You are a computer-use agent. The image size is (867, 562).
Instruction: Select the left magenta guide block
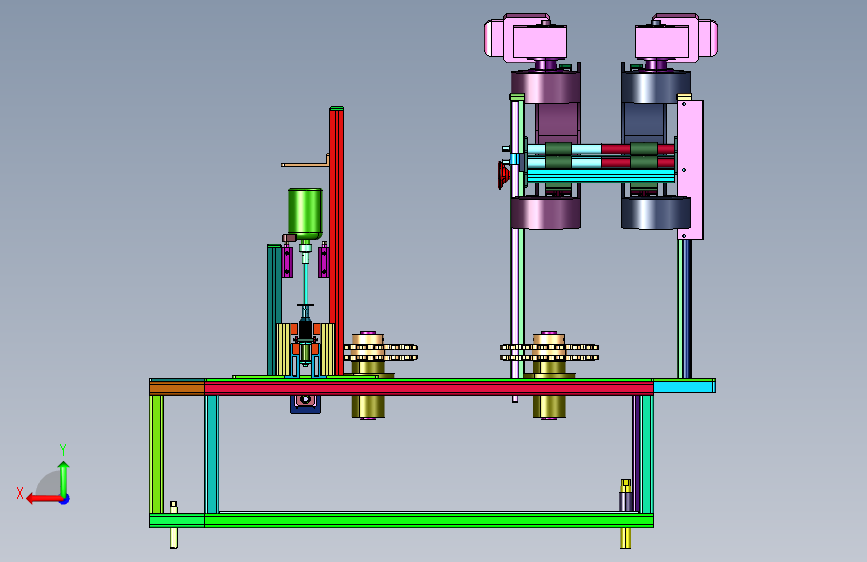(287, 261)
